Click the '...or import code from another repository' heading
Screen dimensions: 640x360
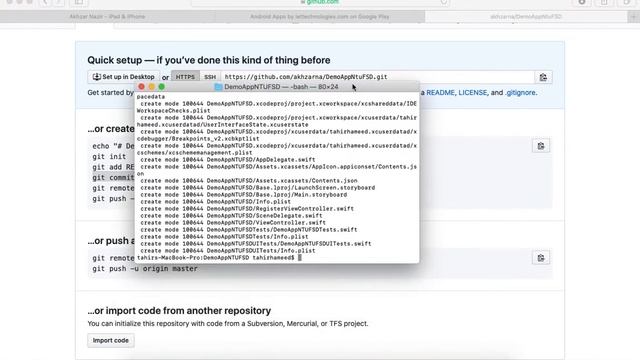click(x=179, y=311)
